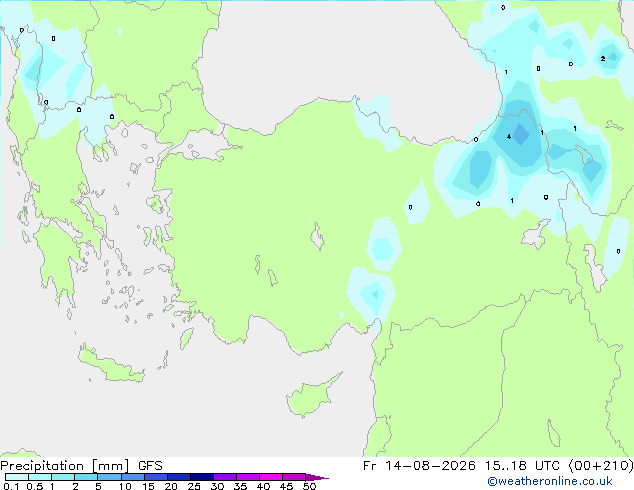
Task: Select the 15–20 mm blue legend swatch
Action: pyautogui.click(x=156, y=477)
